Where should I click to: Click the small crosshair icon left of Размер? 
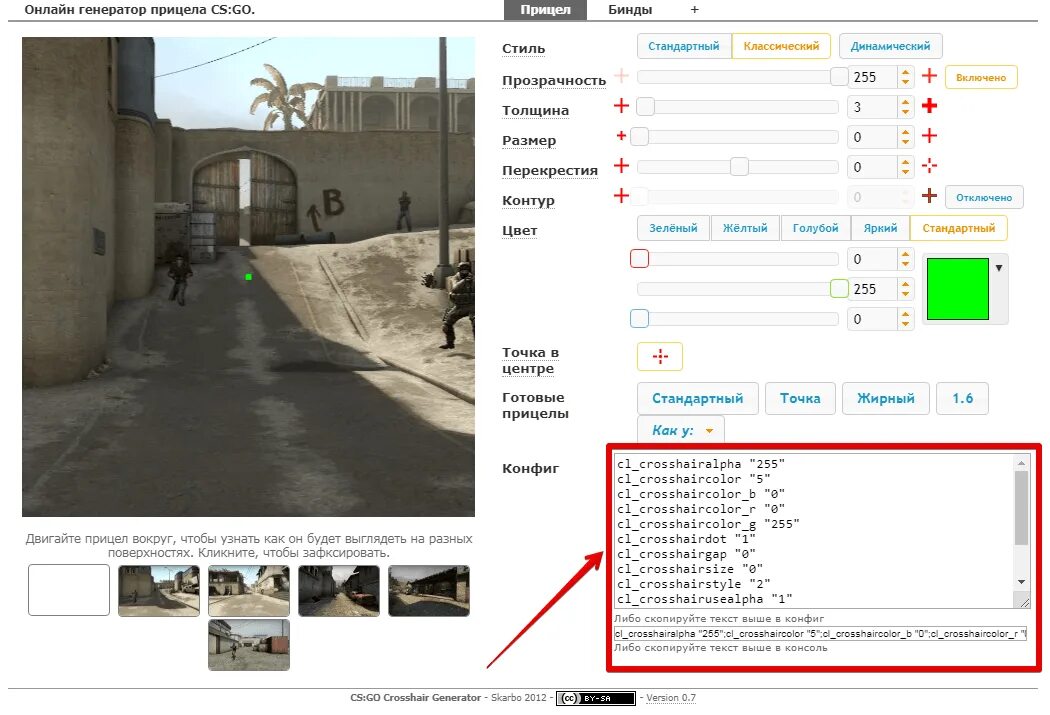(621, 136)
